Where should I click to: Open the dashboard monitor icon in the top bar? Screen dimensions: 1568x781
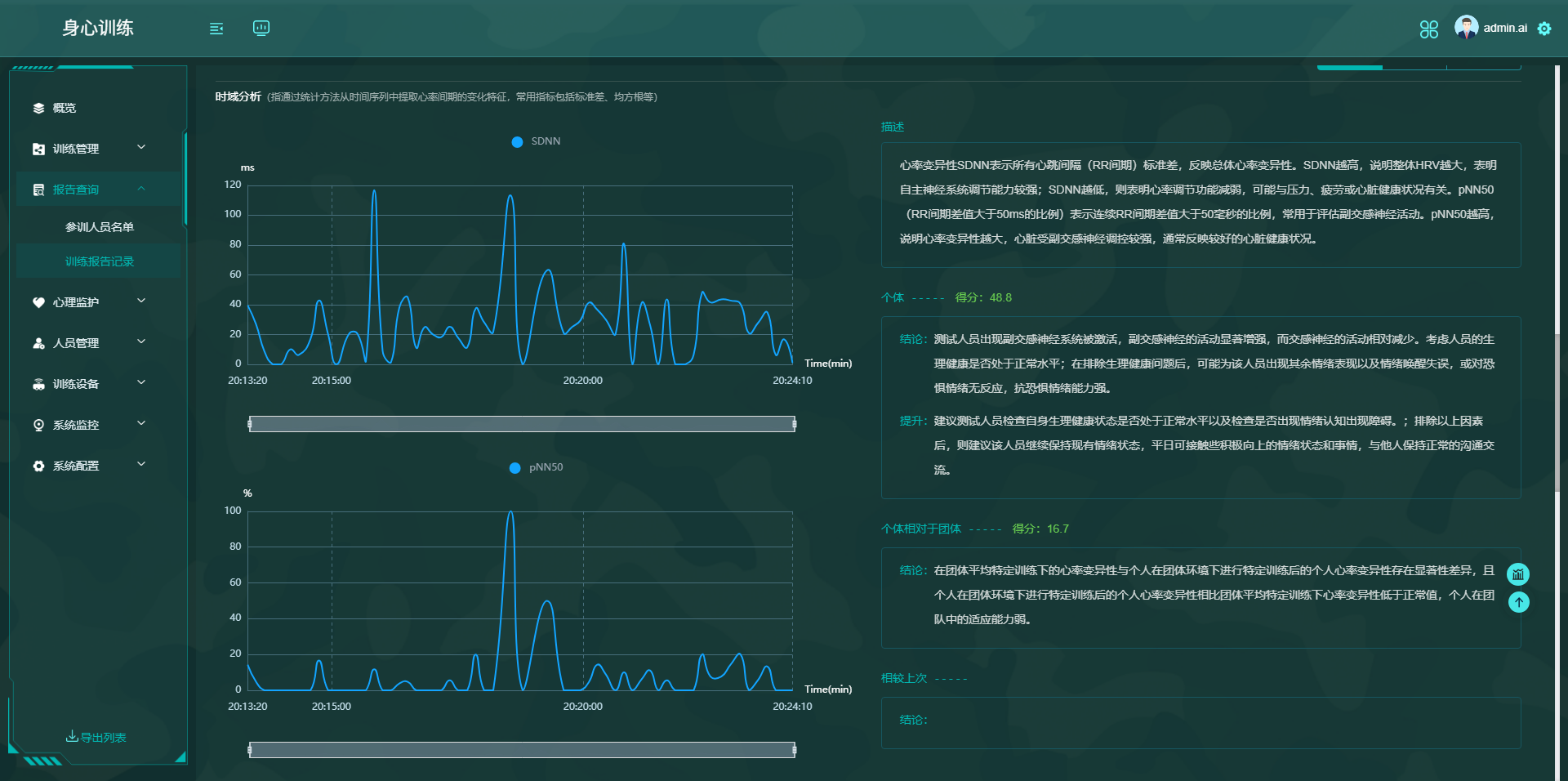click(x=261, y=28)
